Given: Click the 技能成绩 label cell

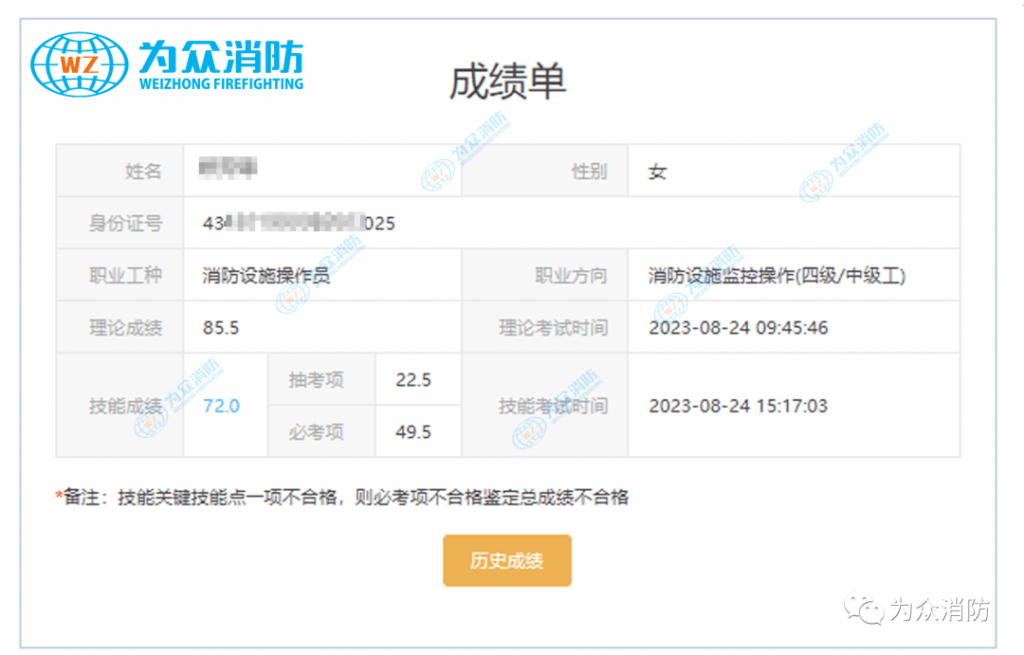Looking at the screenshot, I should point(120,406).
